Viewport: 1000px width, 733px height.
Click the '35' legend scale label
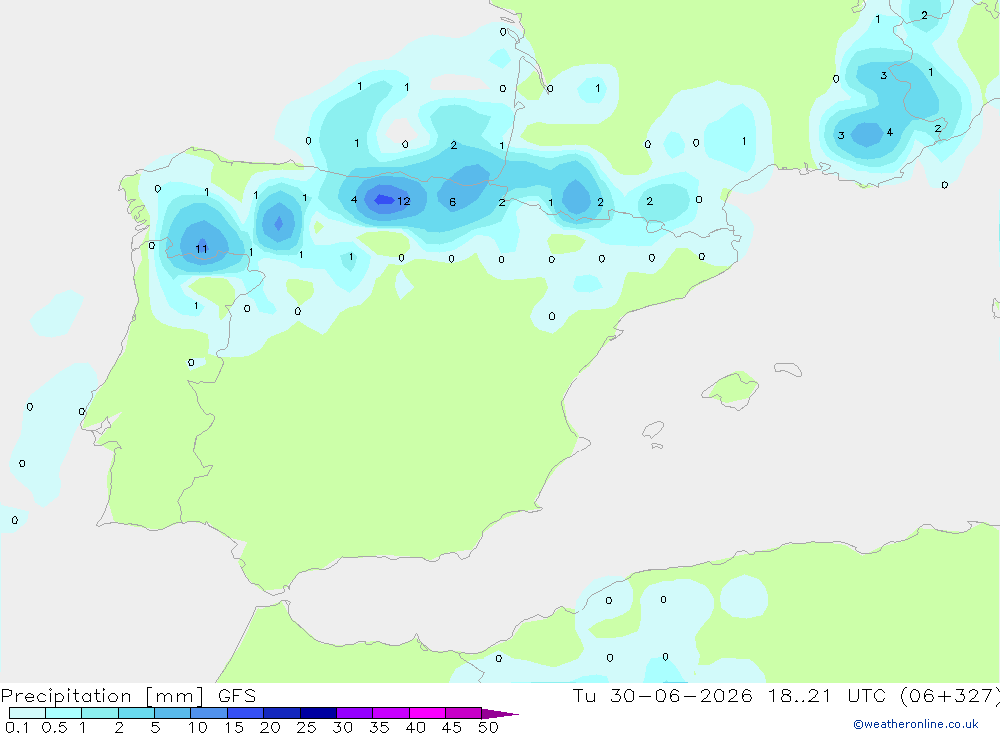pos(379,727)
